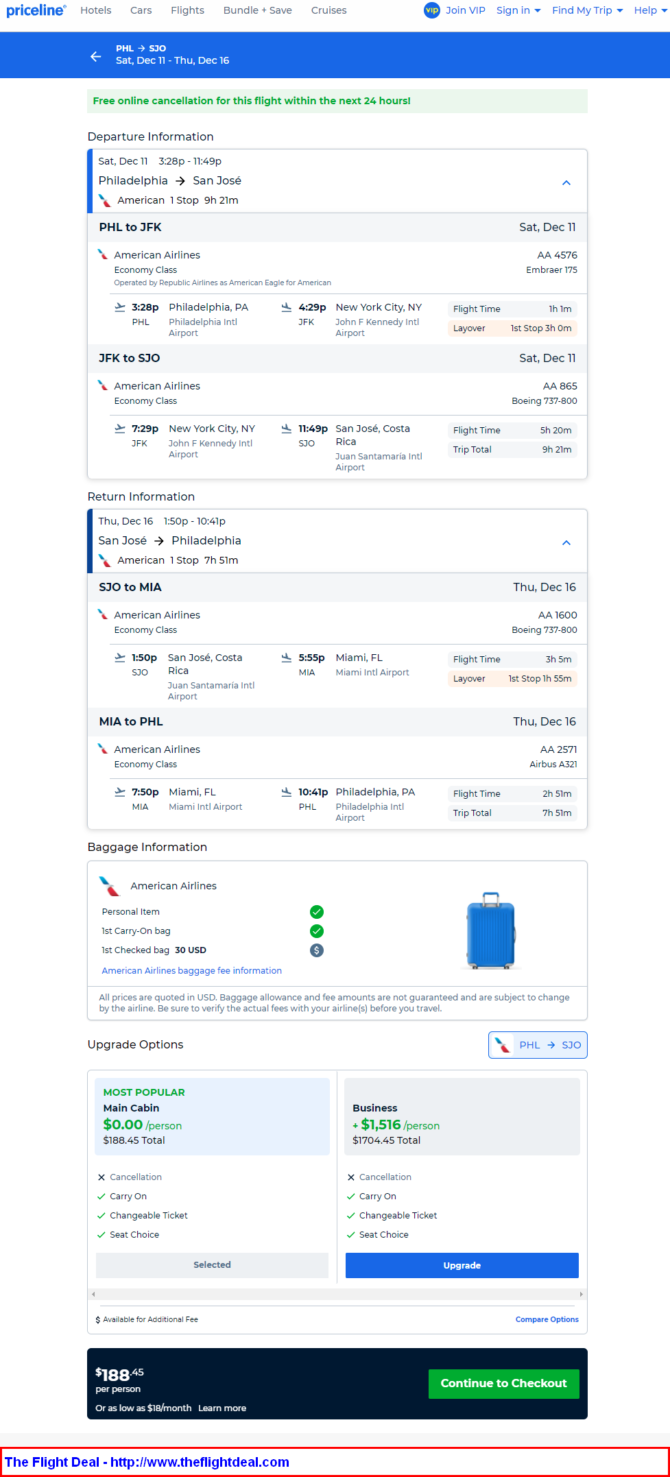670x1477 pixels.
Task: Click the dollar fee icon for 1st Checked bag
Action: (x=316, y=950)
